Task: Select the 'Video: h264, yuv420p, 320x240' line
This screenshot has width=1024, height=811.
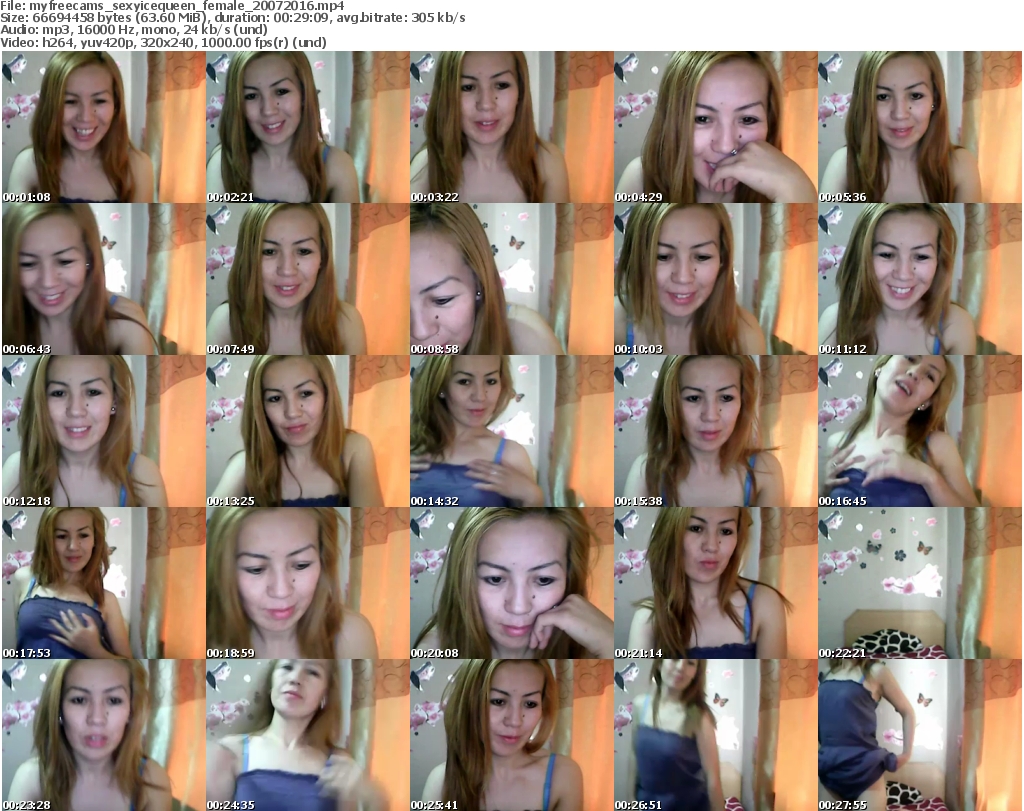Action: click(163, 42)
